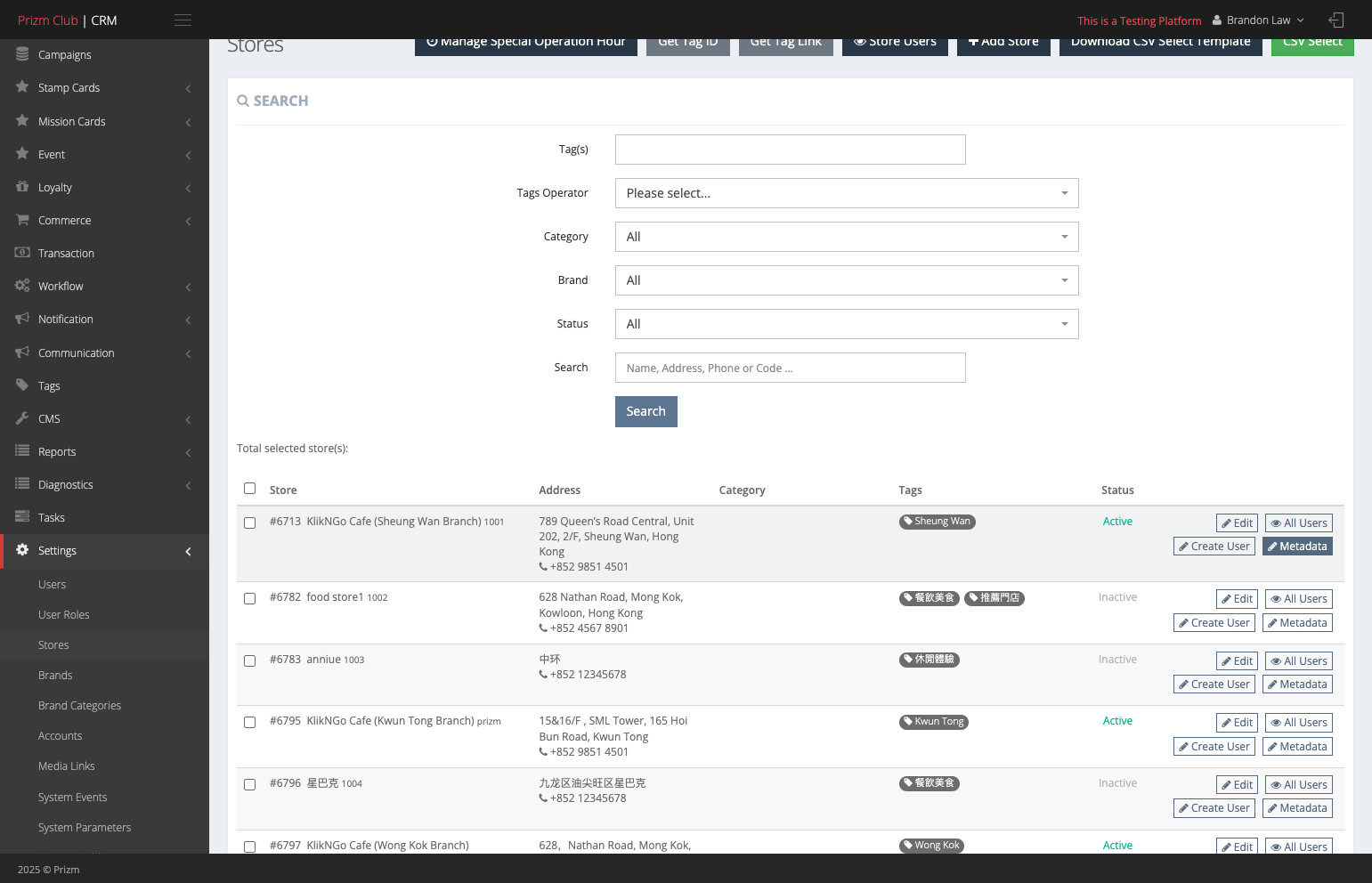Screen dimensions: 1372x883
Task: Check the box for store #6713
Action: coord(250,523)
